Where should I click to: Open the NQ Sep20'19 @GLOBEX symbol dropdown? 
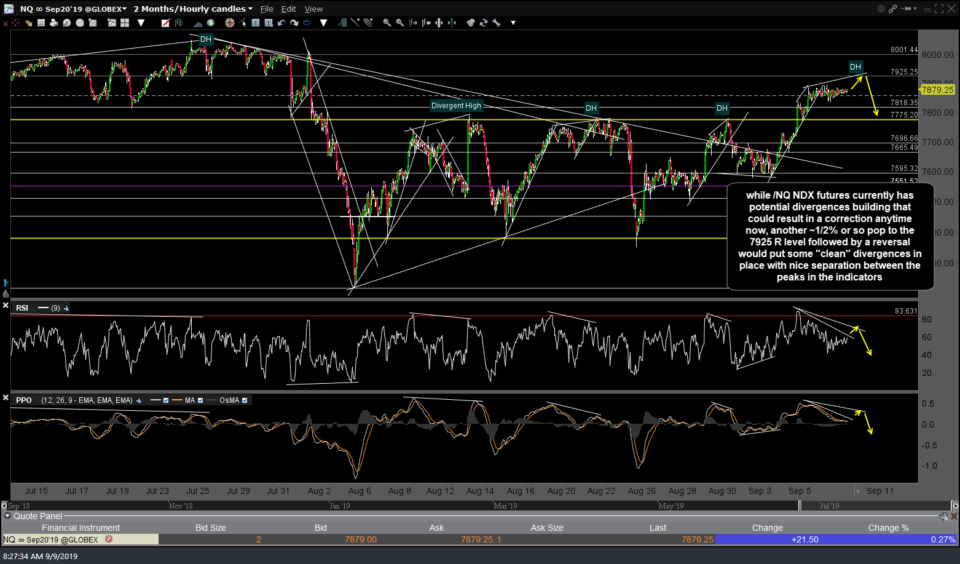(124, 9)
